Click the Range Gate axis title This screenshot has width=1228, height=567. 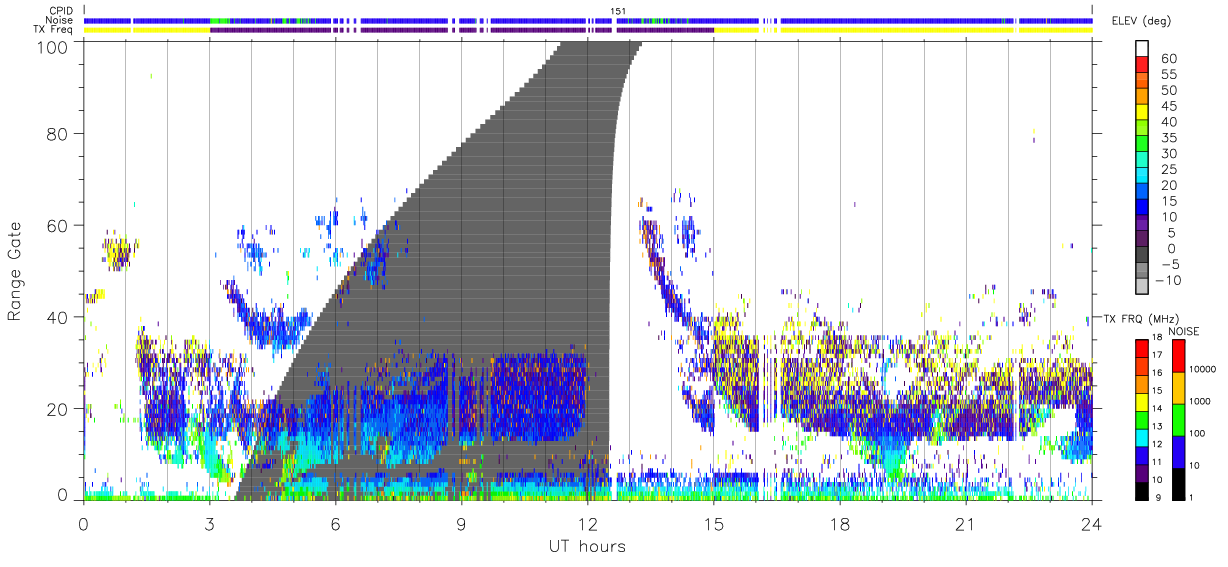[x=16, y=271]
